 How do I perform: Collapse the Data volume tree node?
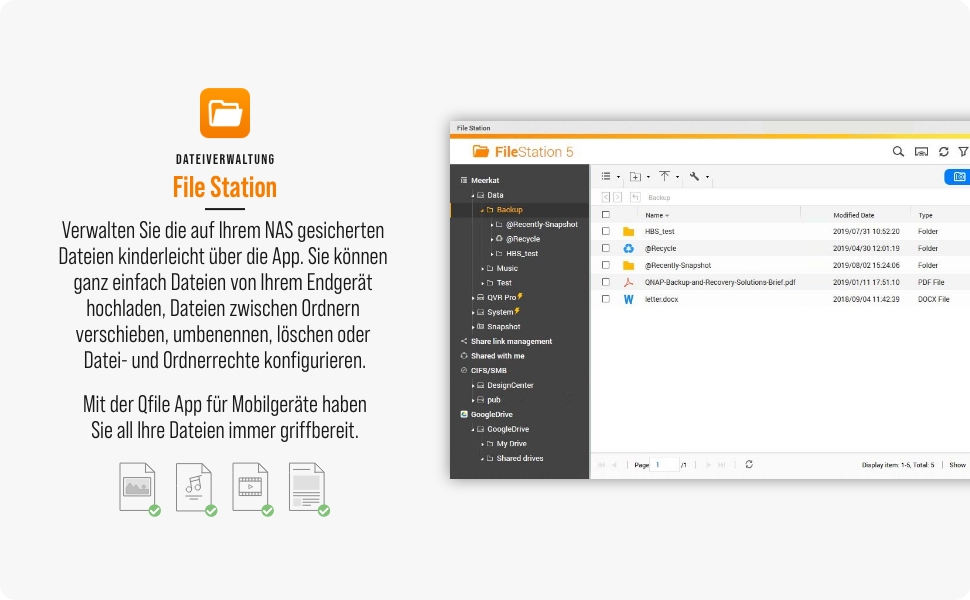pos(473,195)
